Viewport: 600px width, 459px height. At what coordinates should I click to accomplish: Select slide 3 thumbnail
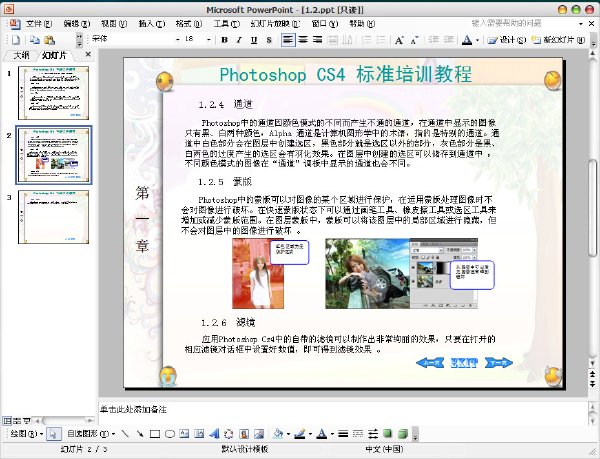(x=53, y=217)
